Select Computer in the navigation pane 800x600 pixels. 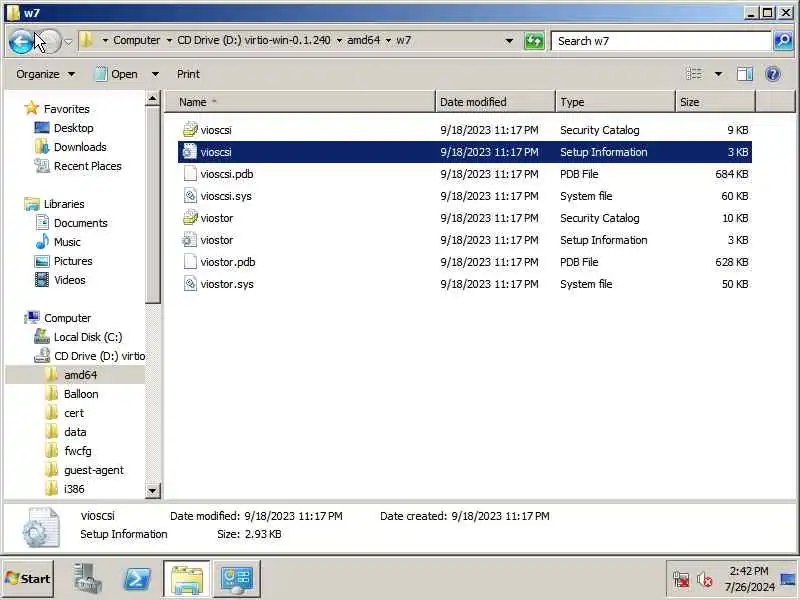[x=67, y=318]
